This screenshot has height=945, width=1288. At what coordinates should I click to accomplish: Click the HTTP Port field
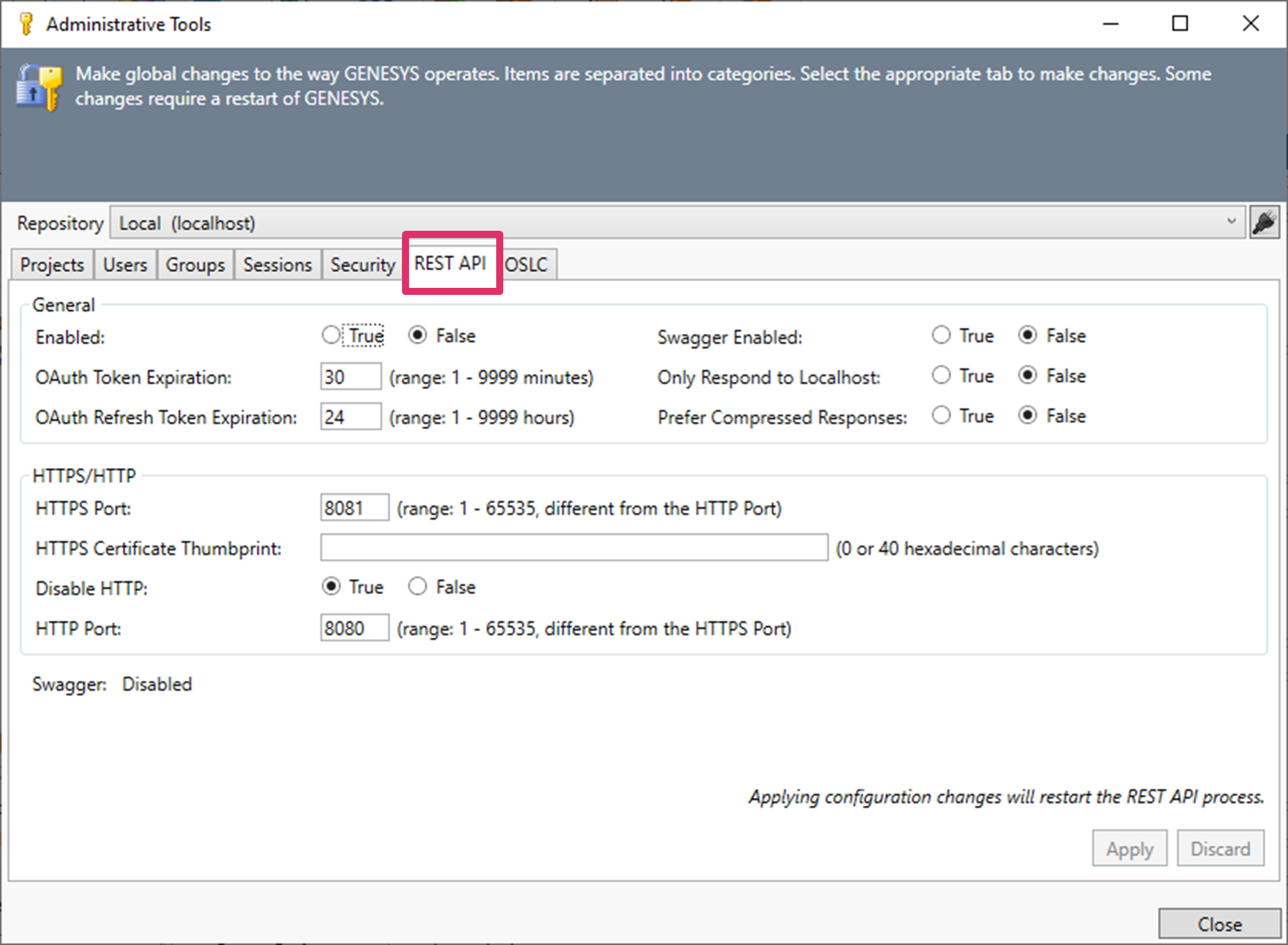(354, 628)
